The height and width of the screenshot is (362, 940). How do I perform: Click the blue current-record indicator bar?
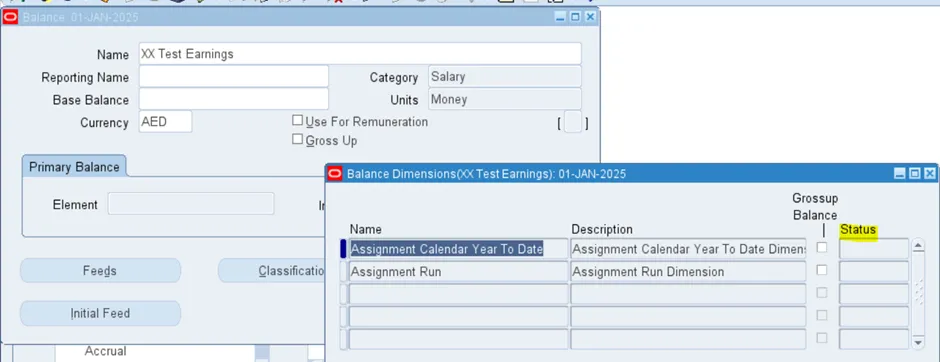pyautogui.click(x=344, y=249)
